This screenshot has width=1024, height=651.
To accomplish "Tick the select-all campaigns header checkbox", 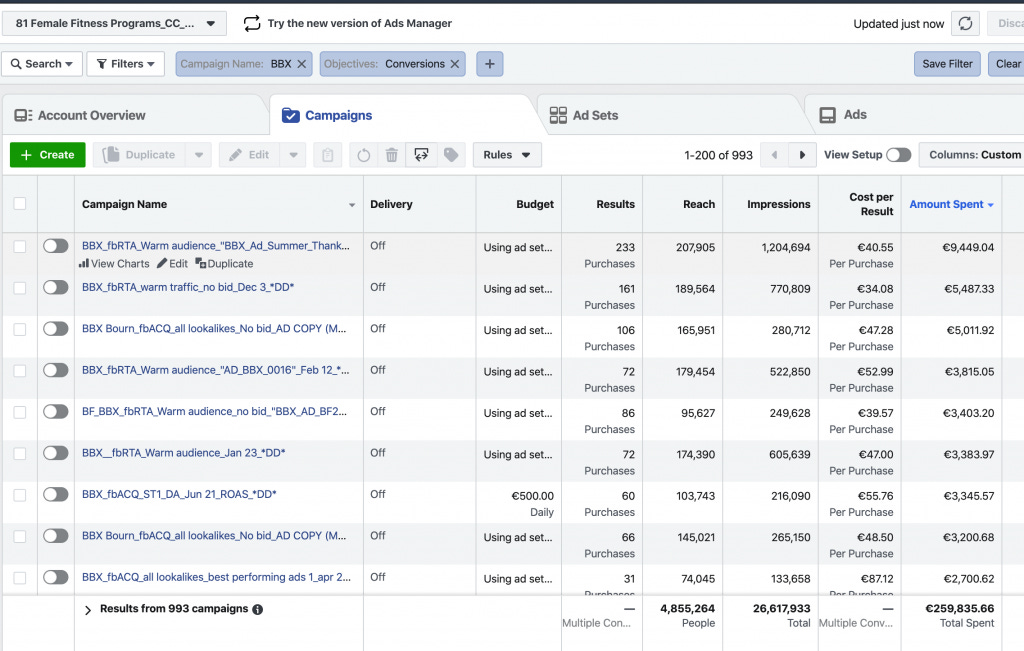I will point(20,204).
